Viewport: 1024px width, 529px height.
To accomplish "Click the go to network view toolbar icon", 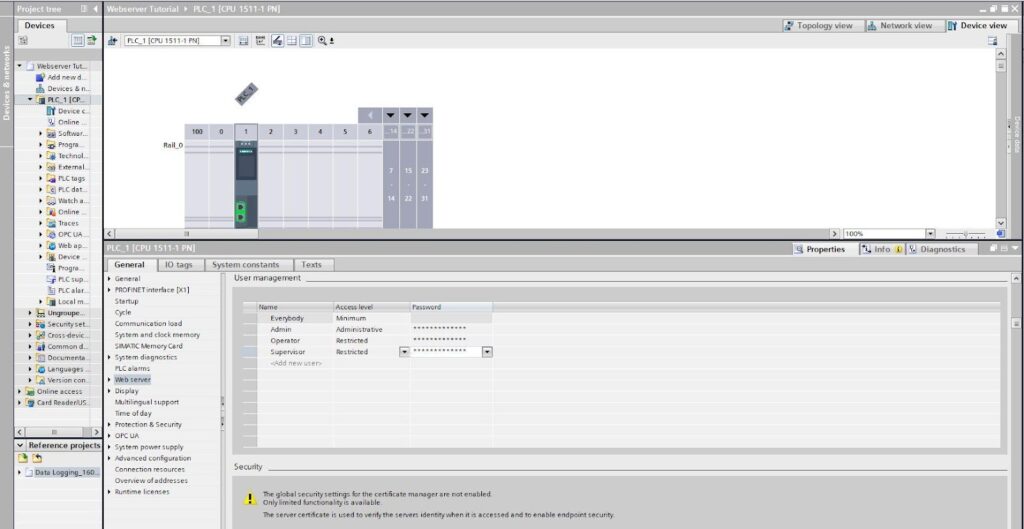I will click(x=112, y=40).
